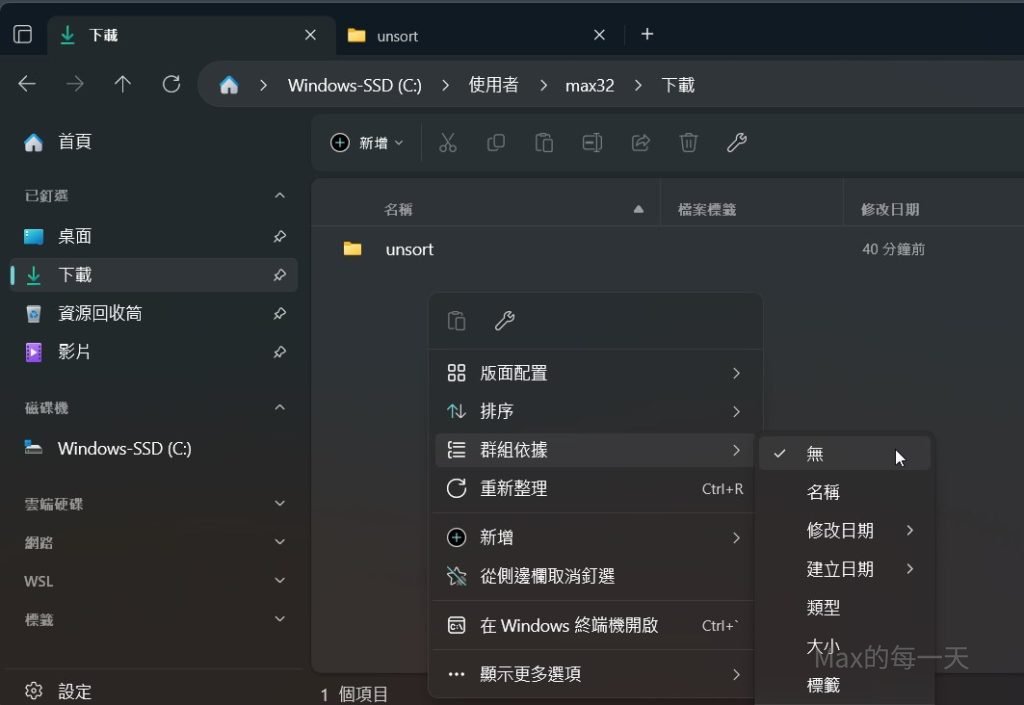The width and height of the screenshot is (1024, 705).
Task: Group files by 類型
Action: tap(823, 608)
